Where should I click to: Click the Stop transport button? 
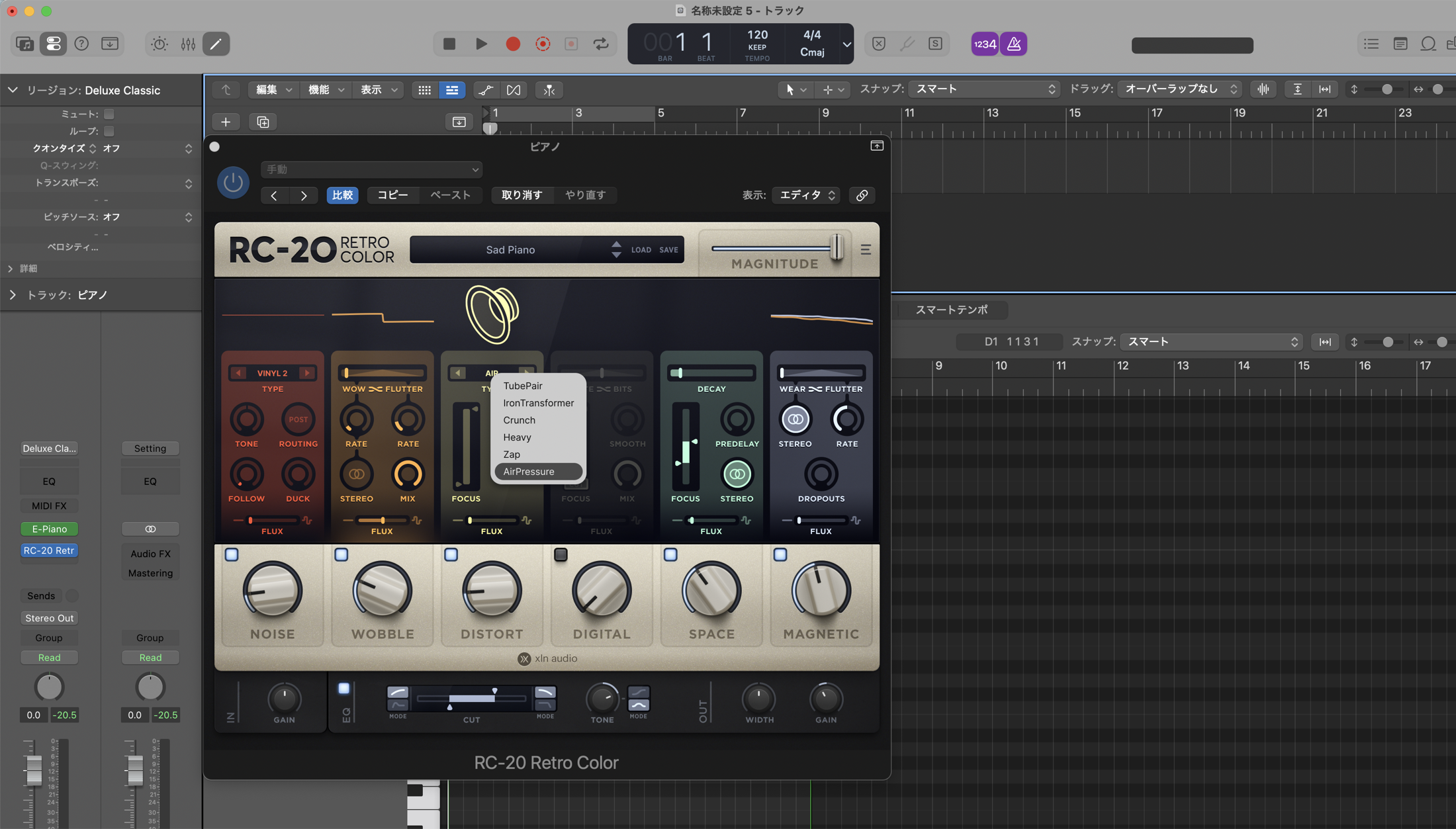coord(449,44)
